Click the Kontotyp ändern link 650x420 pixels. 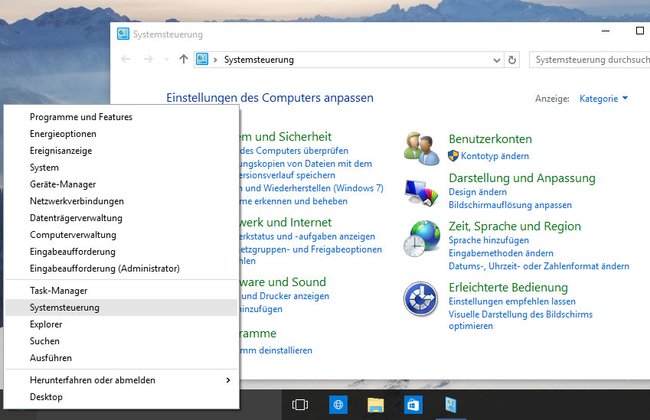click(495, 156)
